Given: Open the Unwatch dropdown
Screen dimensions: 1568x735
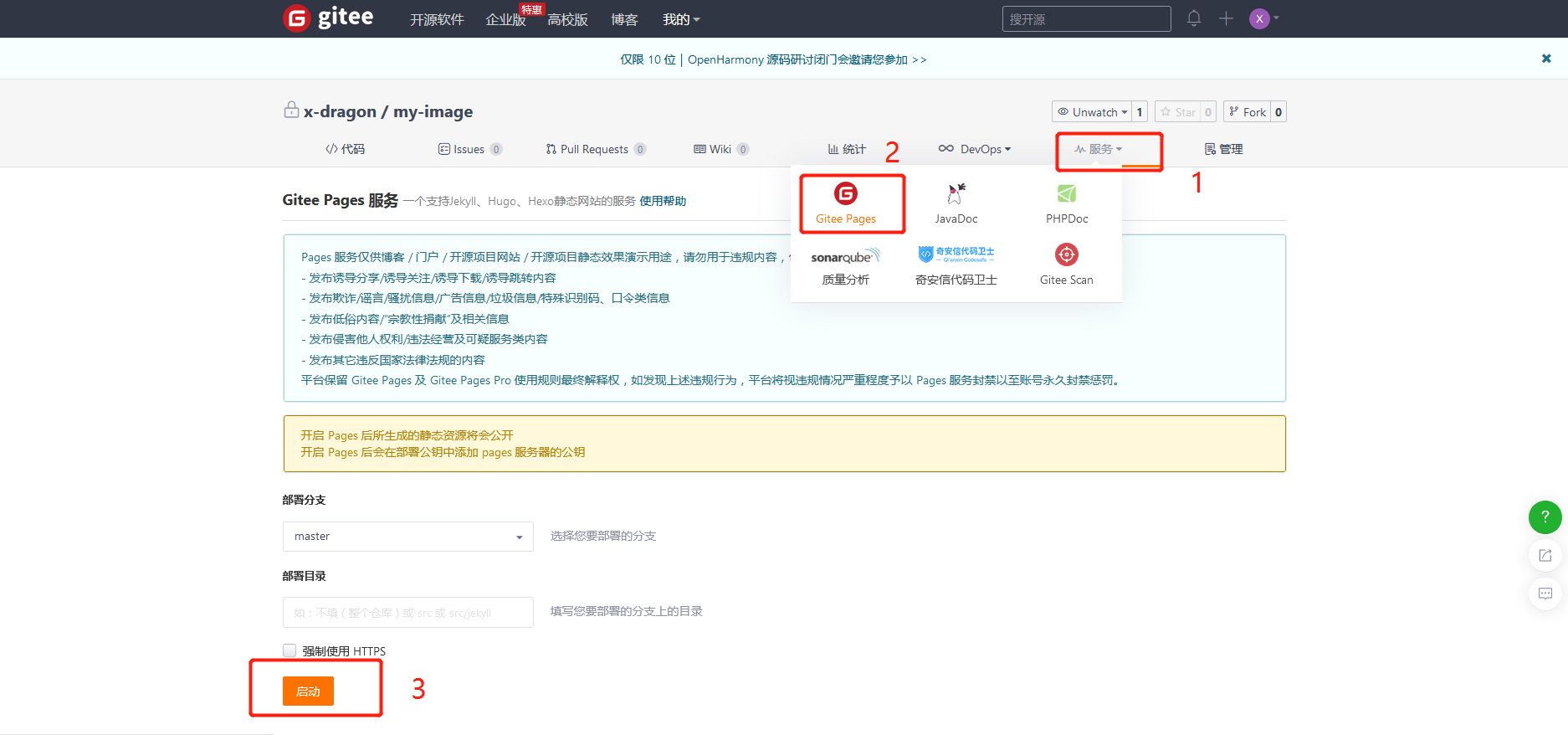Looking at the screenshot, I should (x=1092, y=112).
